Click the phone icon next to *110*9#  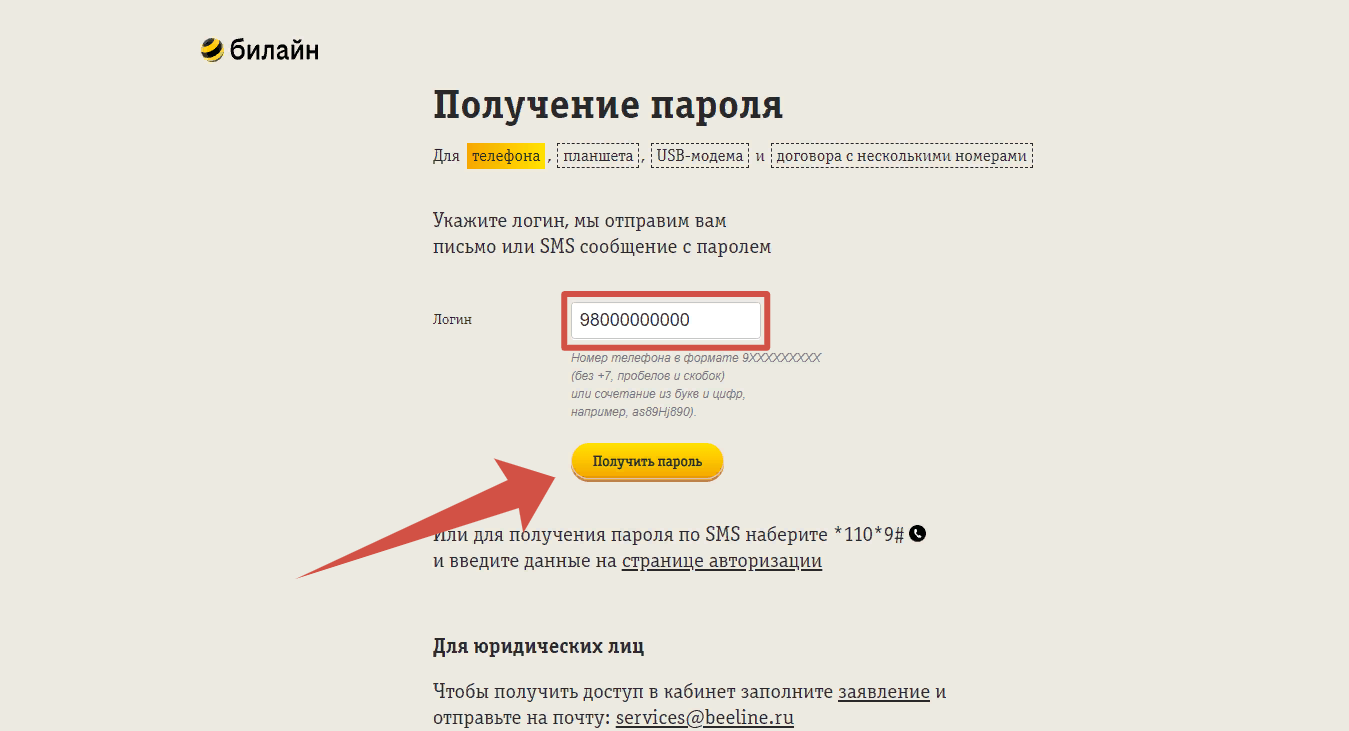pos(917,534)
